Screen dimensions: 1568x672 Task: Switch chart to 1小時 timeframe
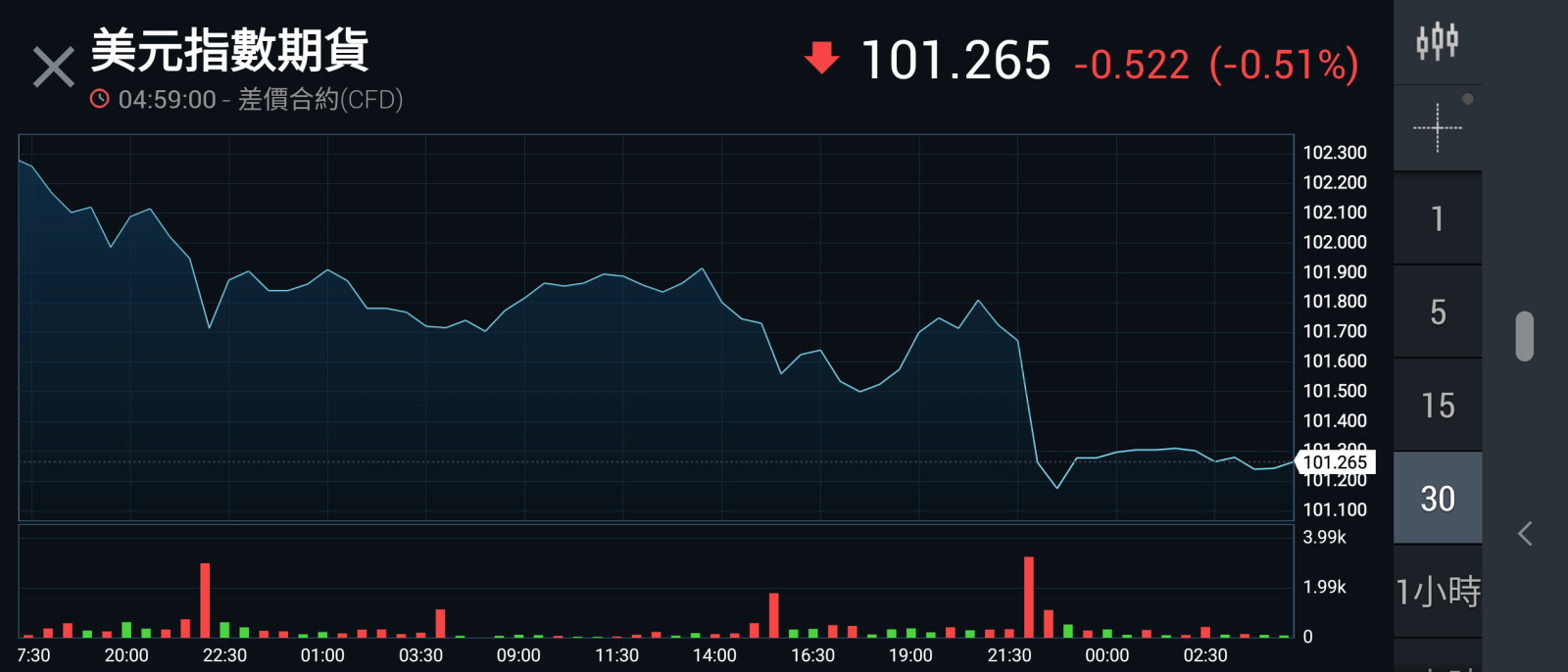pyautogui.click(x=1437, y=592)
